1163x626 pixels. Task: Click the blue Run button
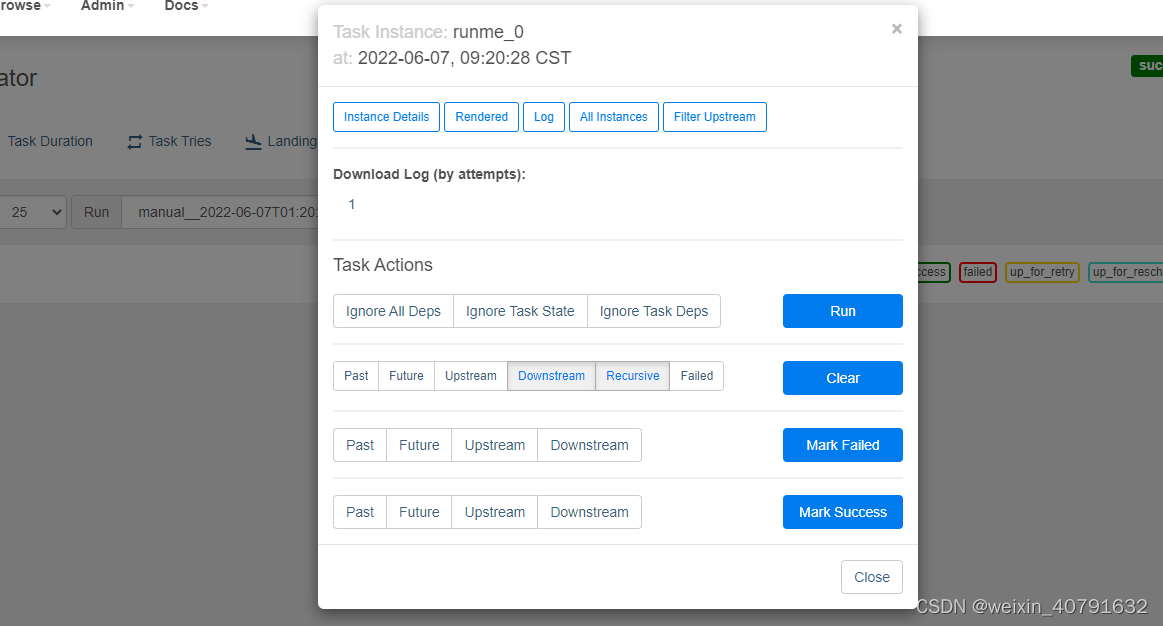click(x=843, y=312)
